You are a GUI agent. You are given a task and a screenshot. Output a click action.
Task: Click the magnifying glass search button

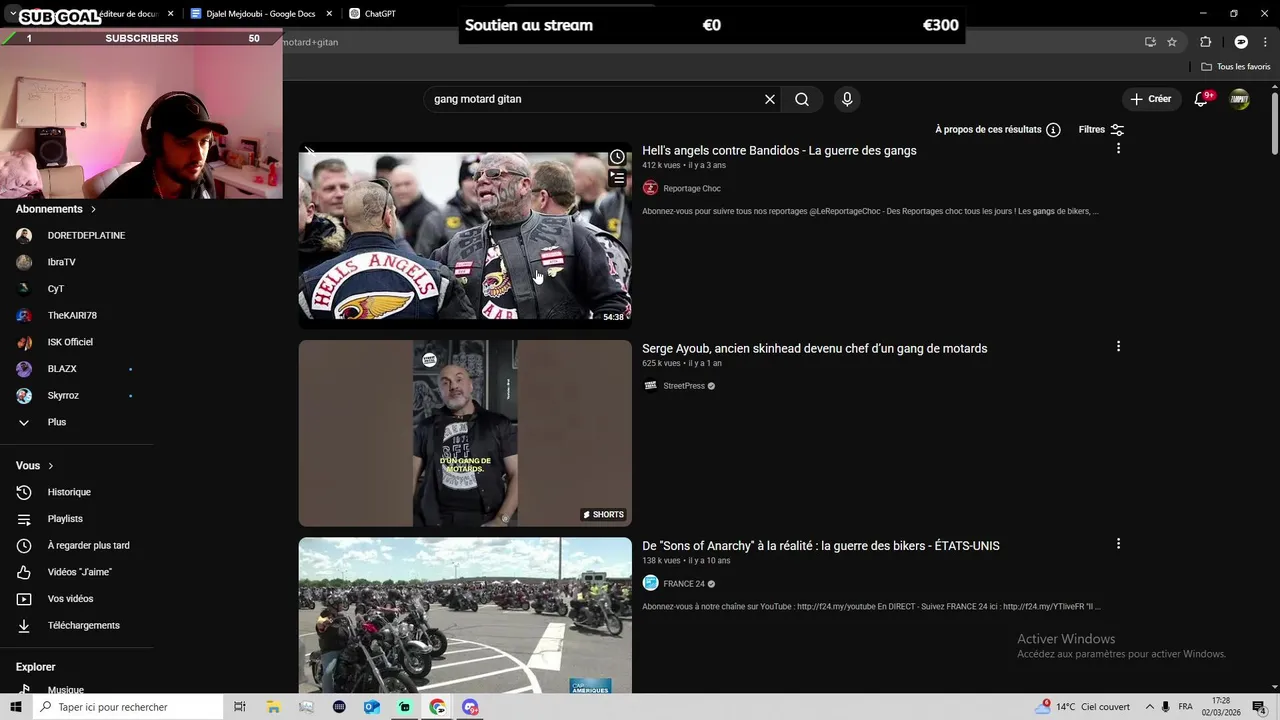tap(802, 99)
